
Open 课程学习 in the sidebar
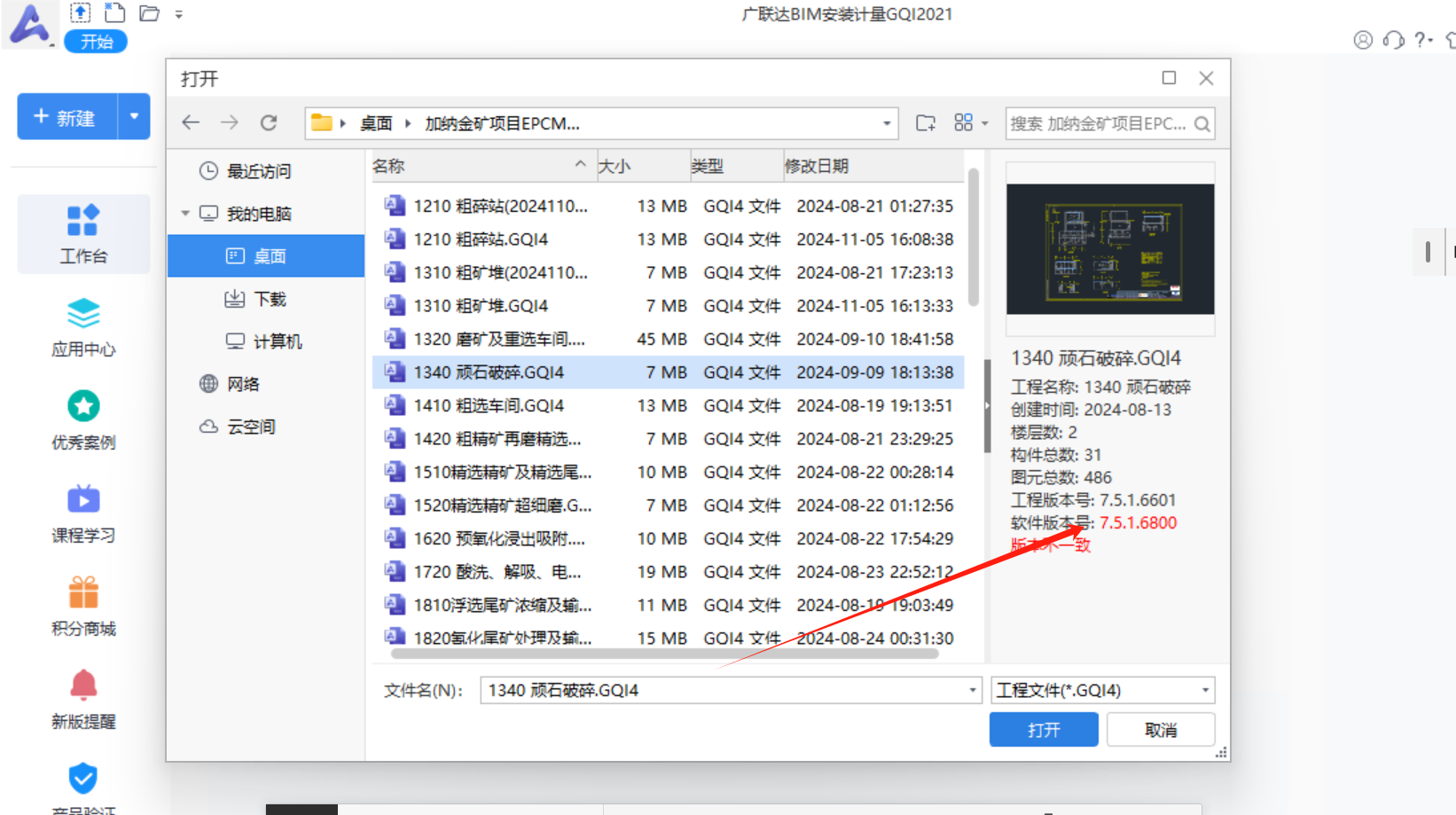point(83,513)
